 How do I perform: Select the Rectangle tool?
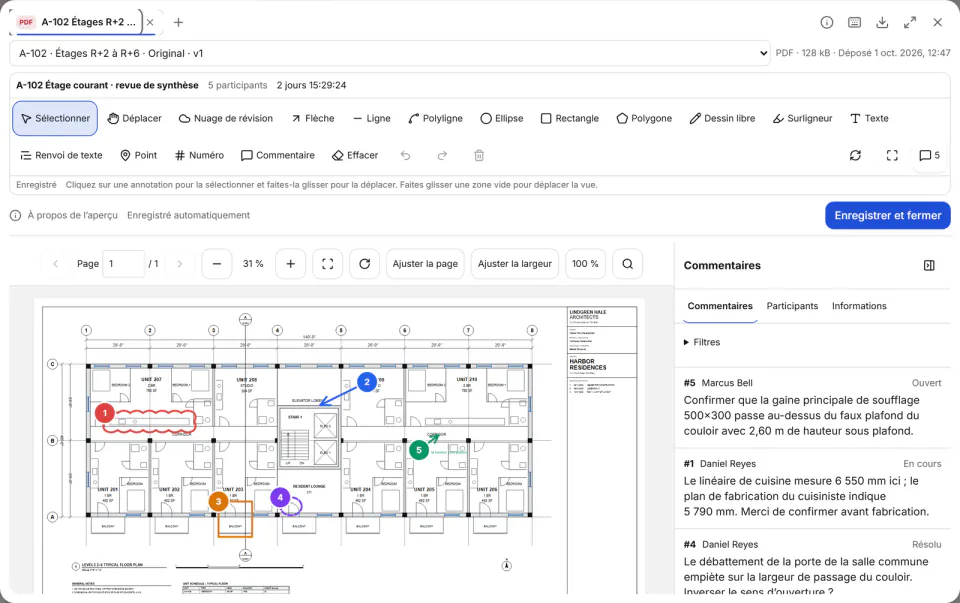tap(569, 118)
